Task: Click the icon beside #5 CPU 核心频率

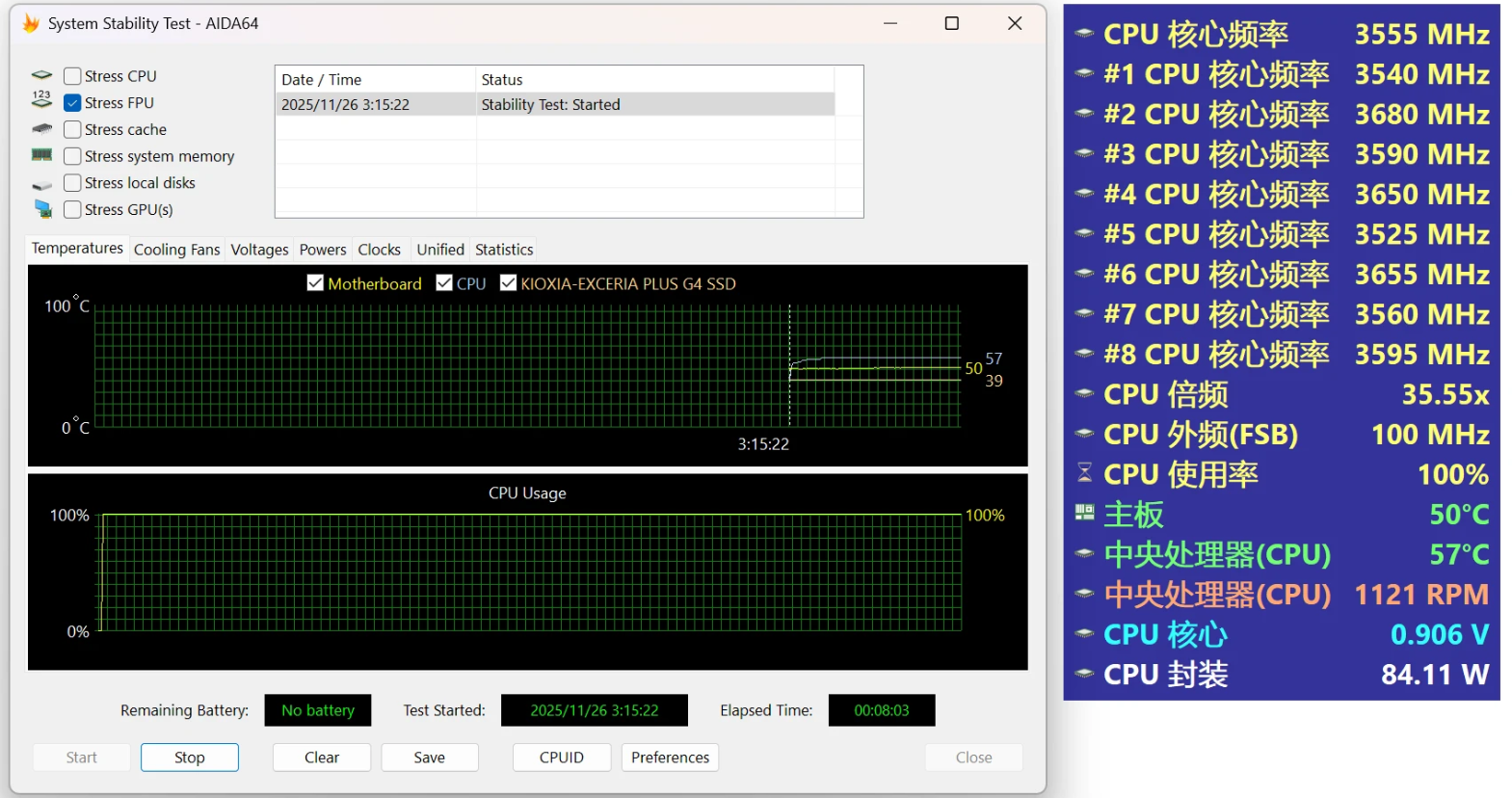Action: coord(1084,233)
